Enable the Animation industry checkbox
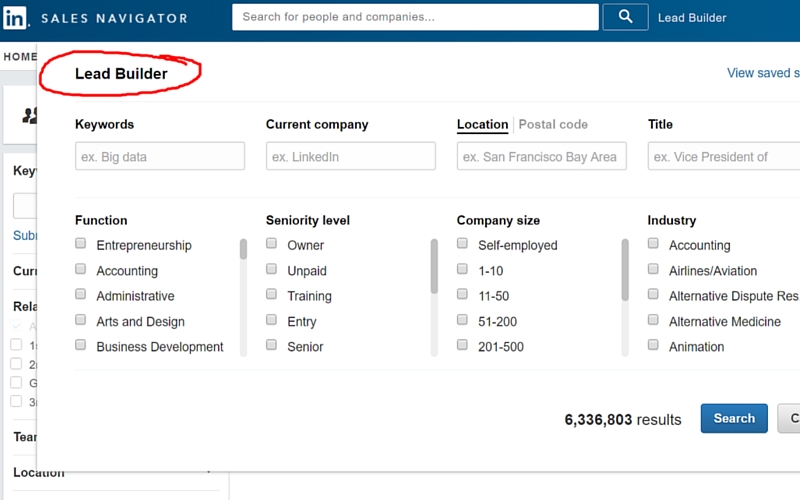 [x=653, y=345]
